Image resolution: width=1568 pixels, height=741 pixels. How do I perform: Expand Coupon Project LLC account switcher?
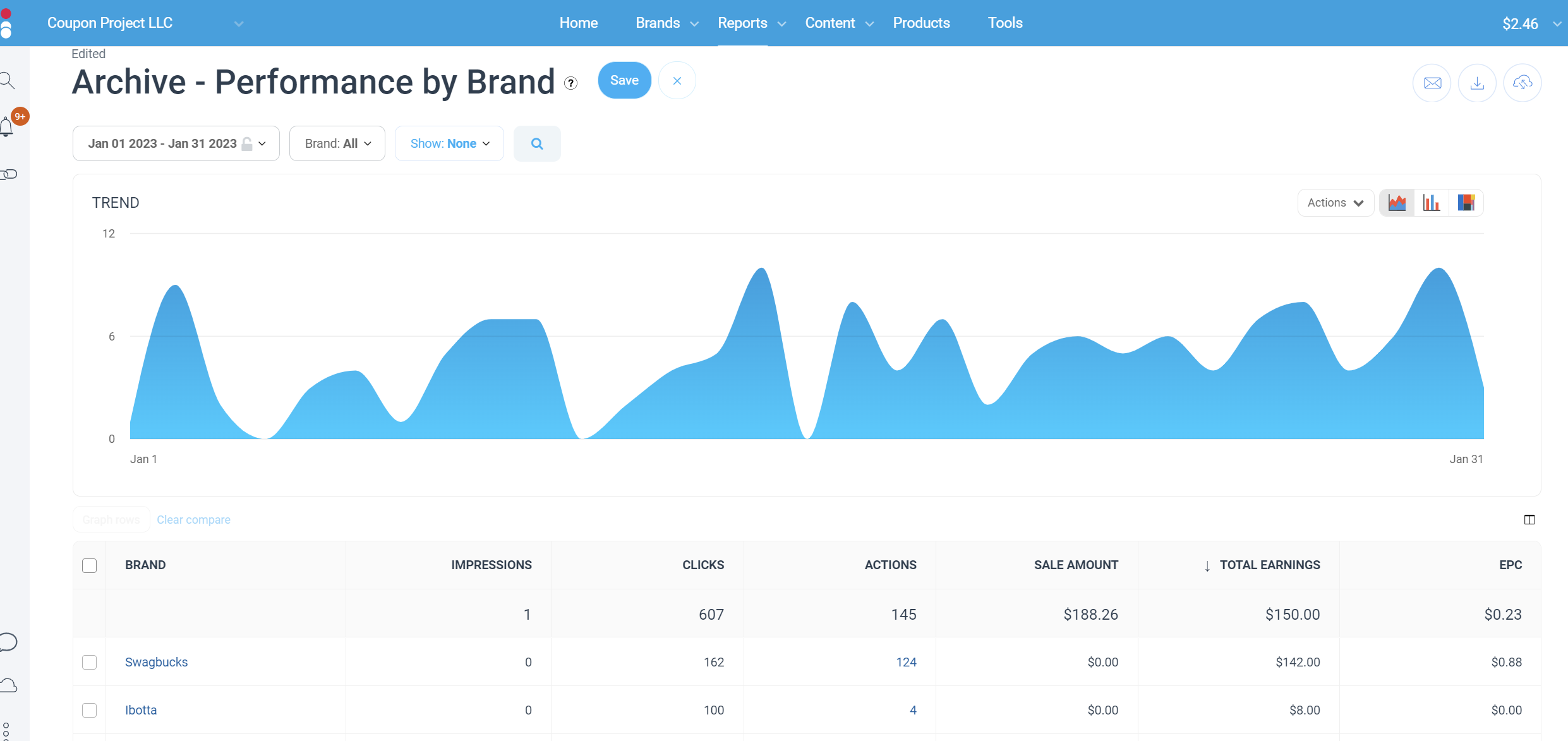tap(239, 24)
